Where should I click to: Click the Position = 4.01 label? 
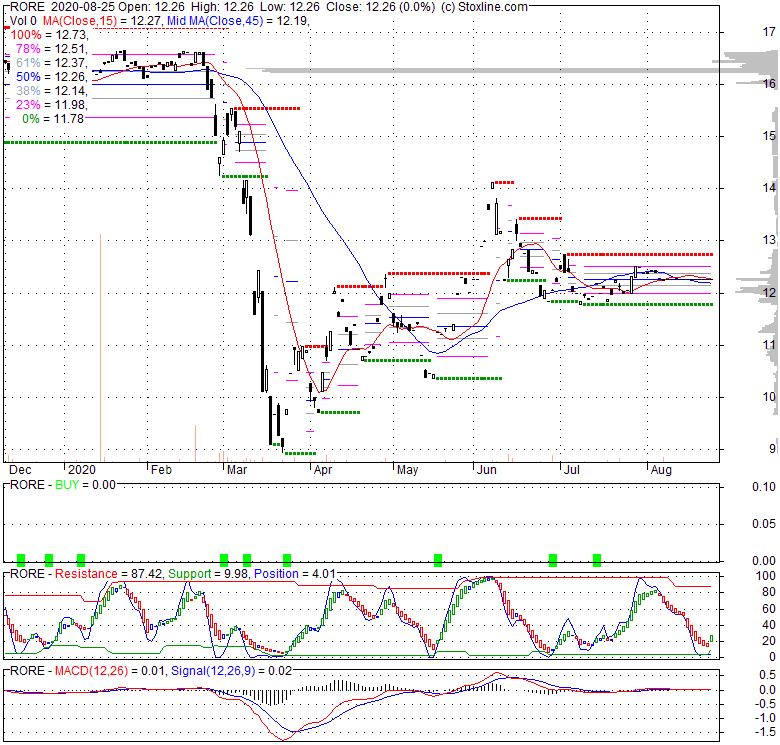coord(295,574)
